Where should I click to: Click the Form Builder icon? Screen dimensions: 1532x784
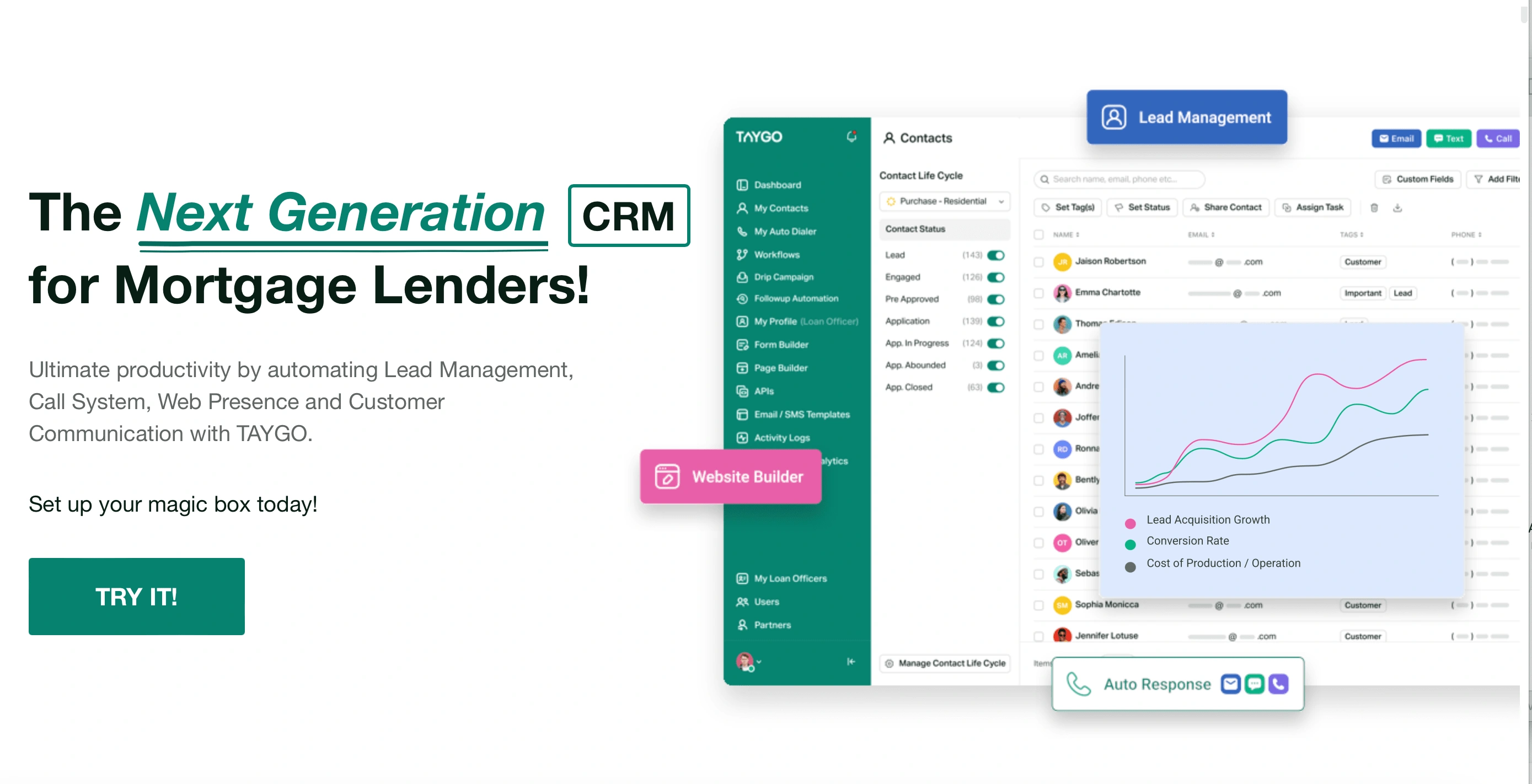point(745,344)
